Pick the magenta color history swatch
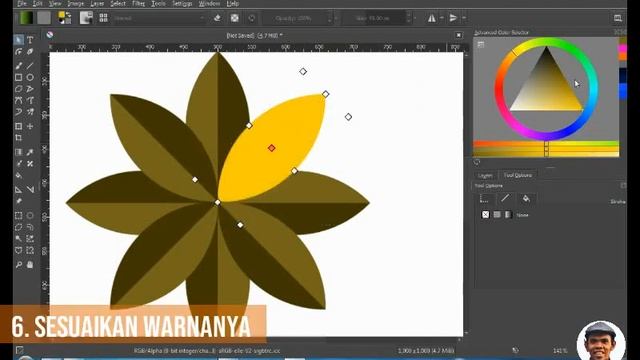640x360 pixels. pyautogui.click(x=623, y=49)
